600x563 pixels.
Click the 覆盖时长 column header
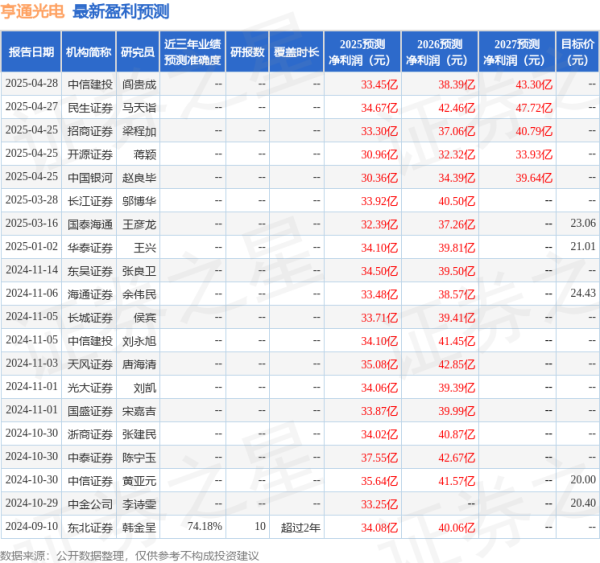(x=297, y=52)
